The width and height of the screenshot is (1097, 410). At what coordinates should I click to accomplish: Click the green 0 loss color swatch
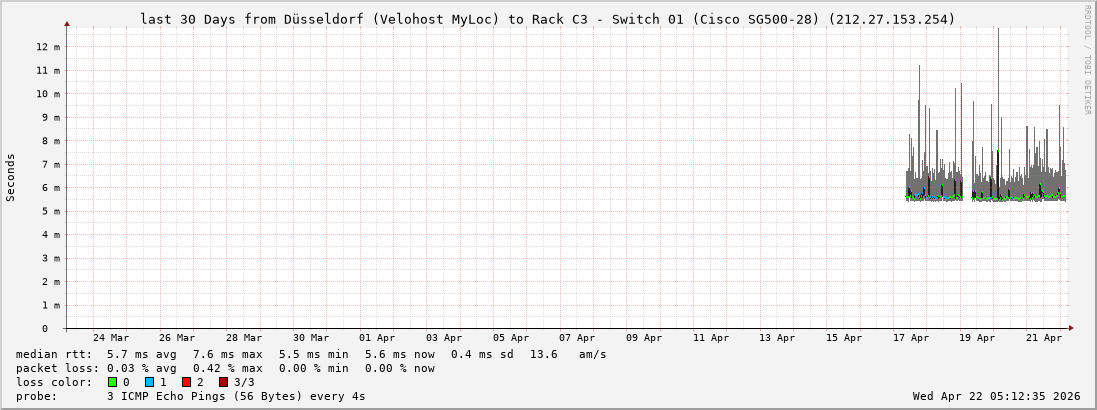click(113, 382)
